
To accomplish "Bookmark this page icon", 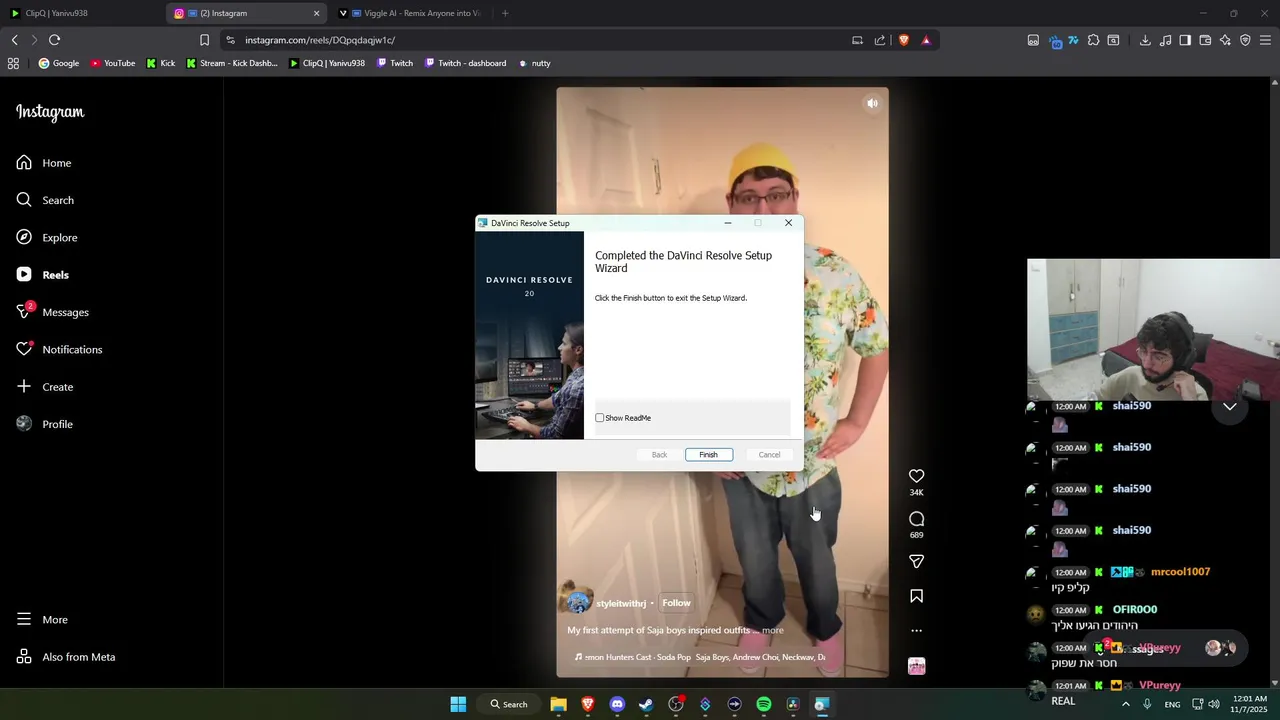I will point(204,40).
